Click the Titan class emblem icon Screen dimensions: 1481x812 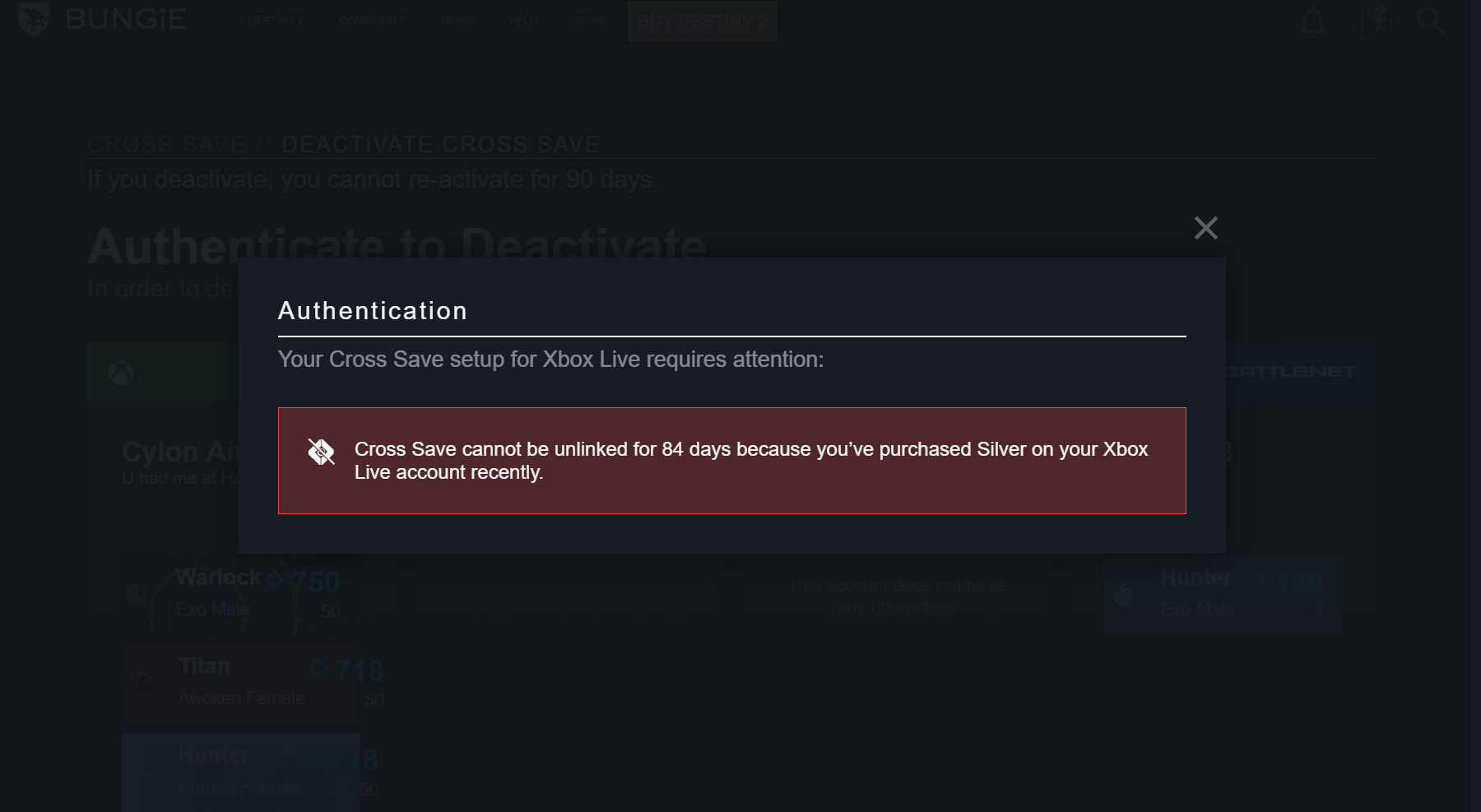(x=142, y=683)
